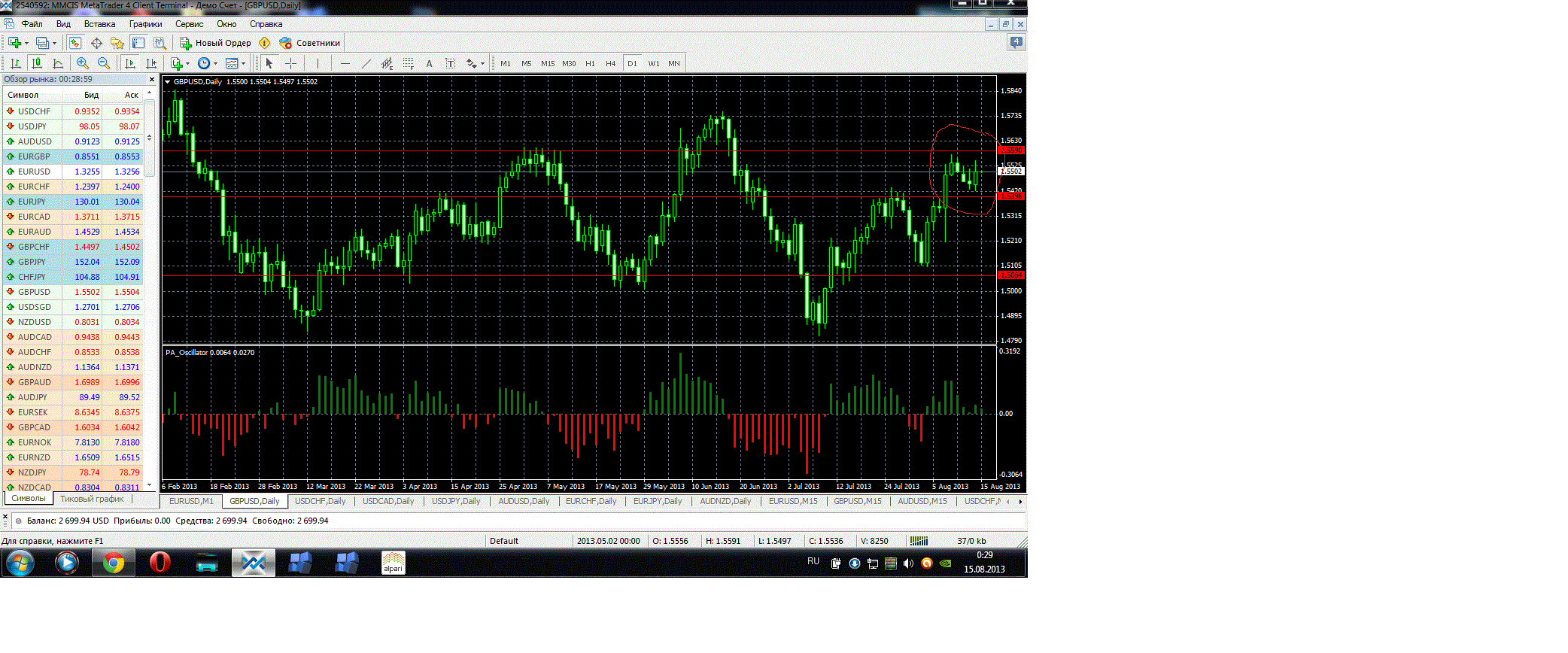Switch chart to bar chart mode

click(x=16, y=63)
